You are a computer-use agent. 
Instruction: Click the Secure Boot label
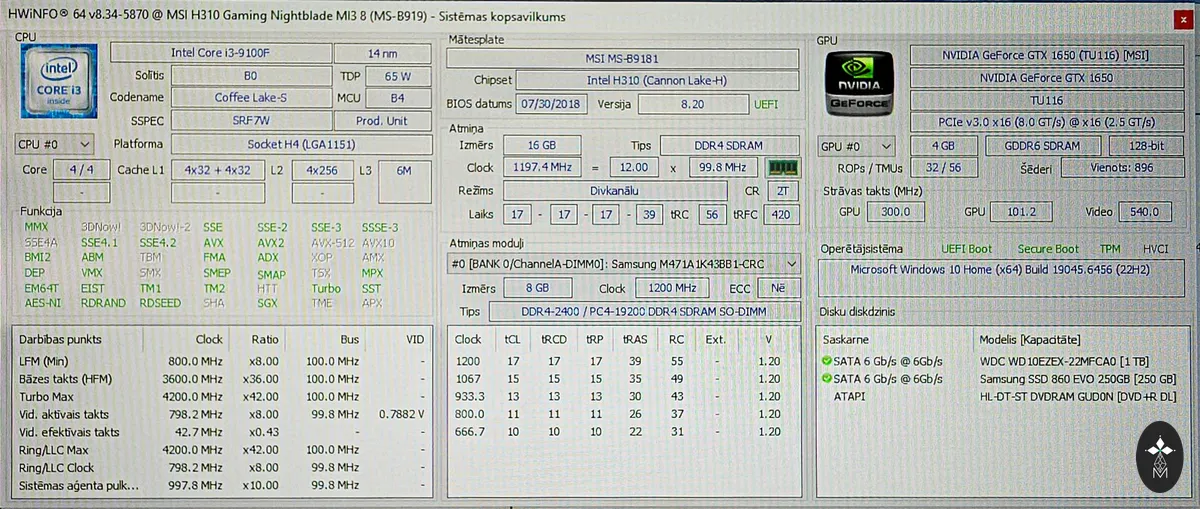pos(1048,249)
